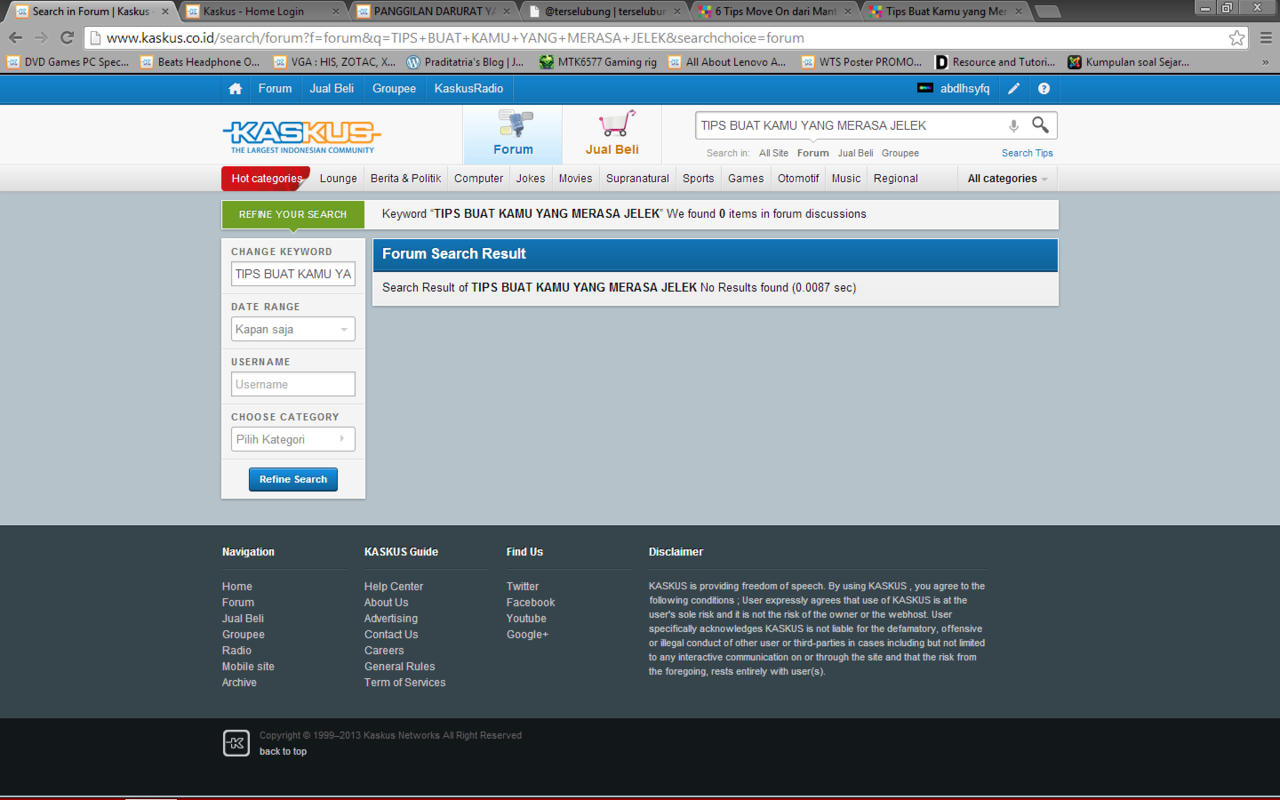Screen dimensions: 1280x800
Task: Open Chrome menu hamburger icon
Action: (x=1265, y=38)
